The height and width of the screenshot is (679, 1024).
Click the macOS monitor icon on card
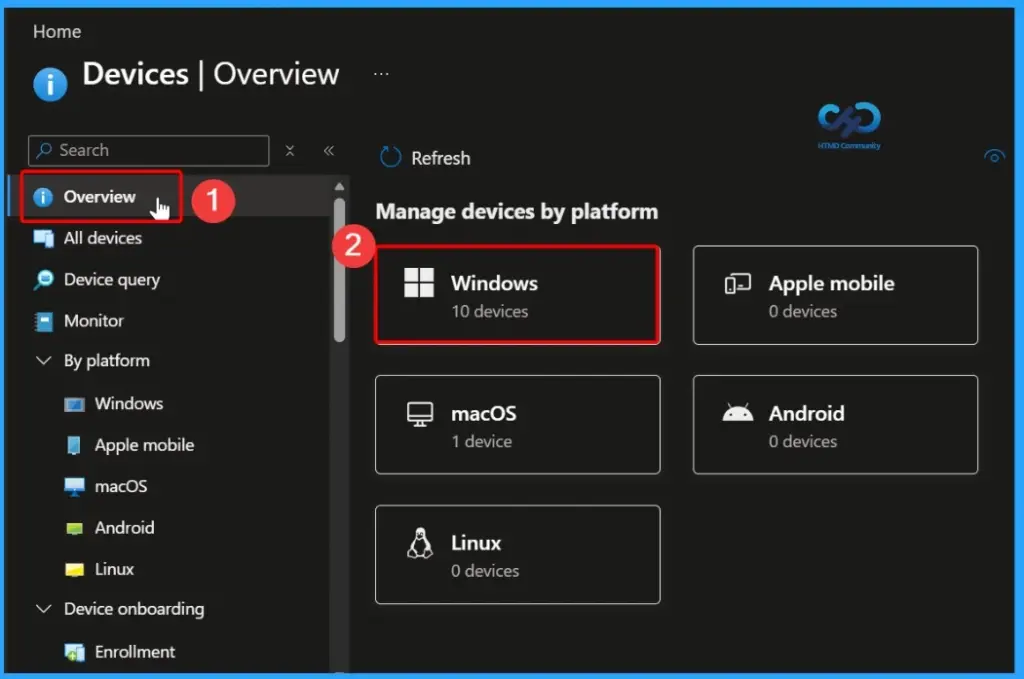click(x=419, y=414)
